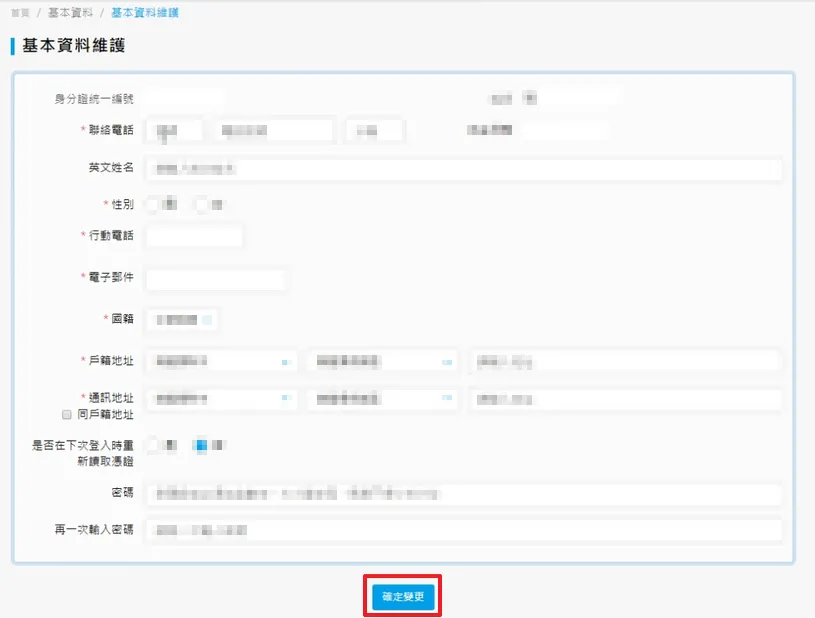Image resolution: width=815 pixels, height=618 pixels.
Task: Open first 通訊地址 city dropdown
Action: point(222,399)
